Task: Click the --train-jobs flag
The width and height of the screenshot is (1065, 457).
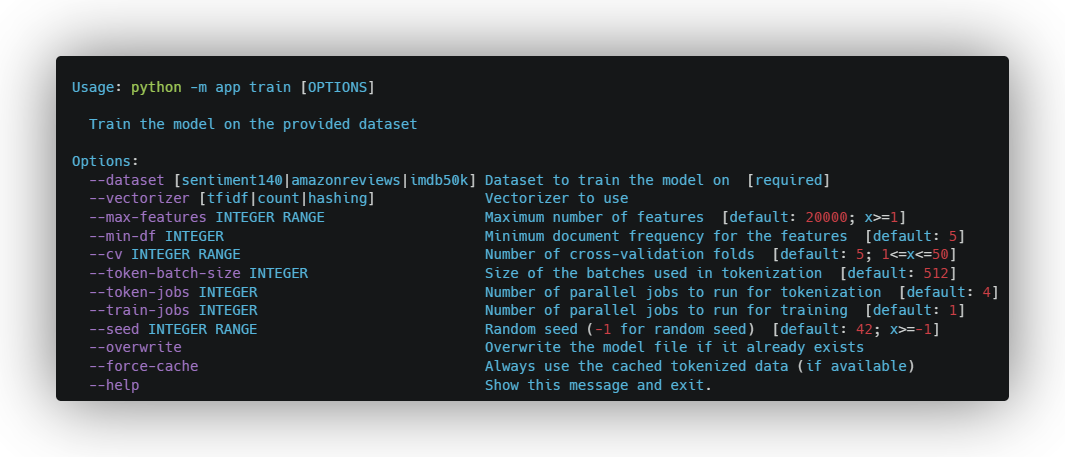Action: pos(139,310)
